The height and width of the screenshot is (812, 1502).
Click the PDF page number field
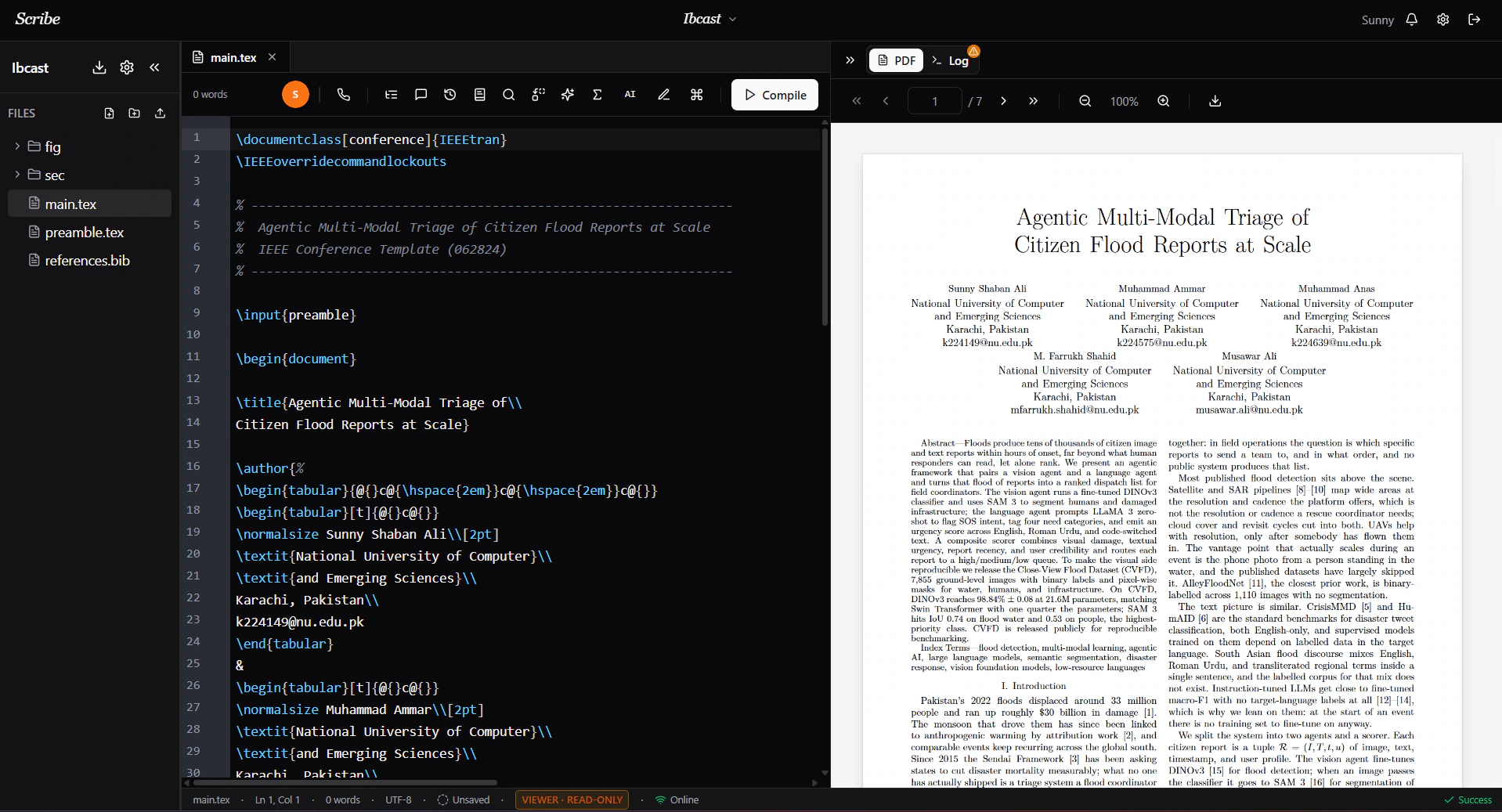(934, 101)
